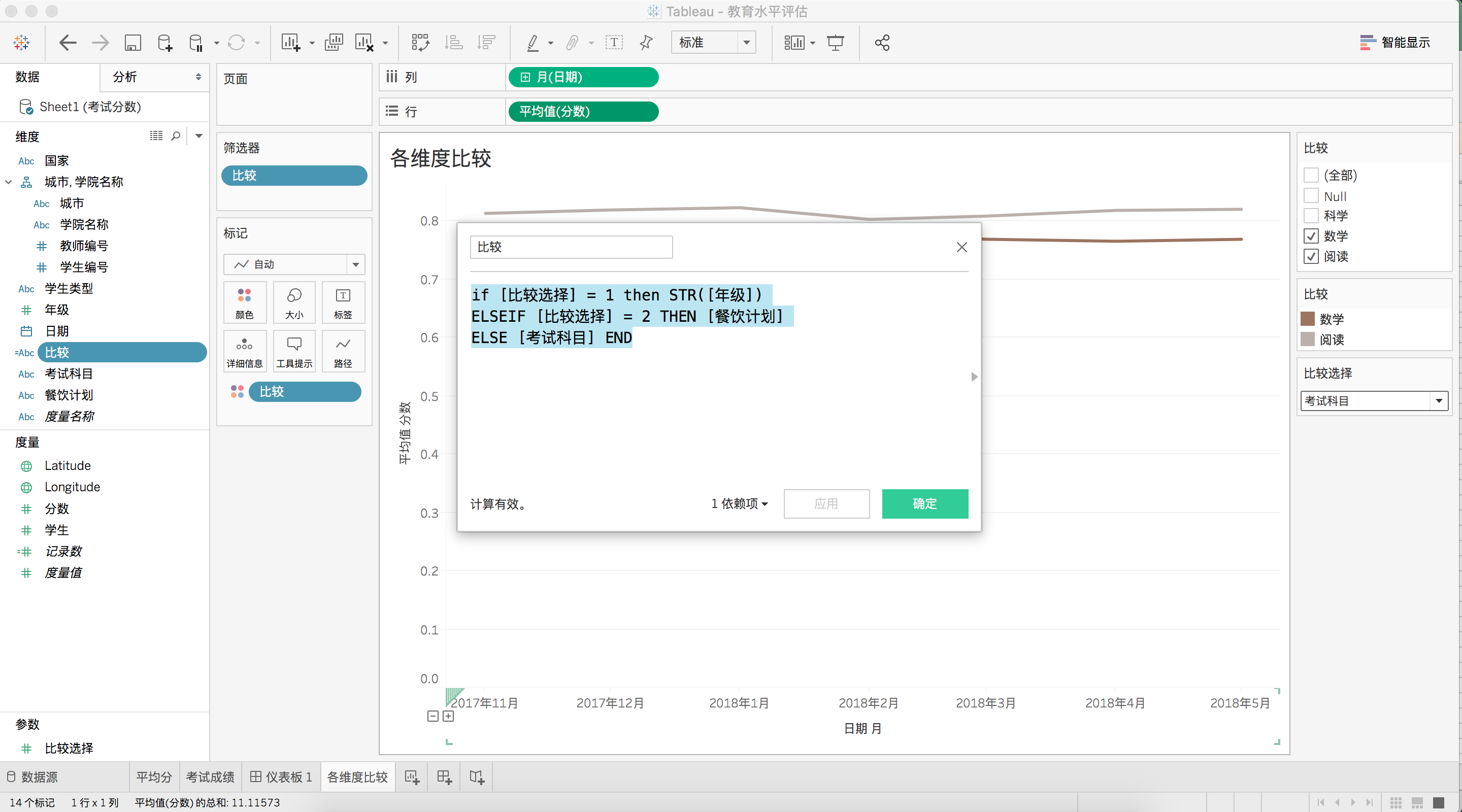Click the New Worksheet icon near bottom tabs
1462x812 pixels.
click(412, 776)
